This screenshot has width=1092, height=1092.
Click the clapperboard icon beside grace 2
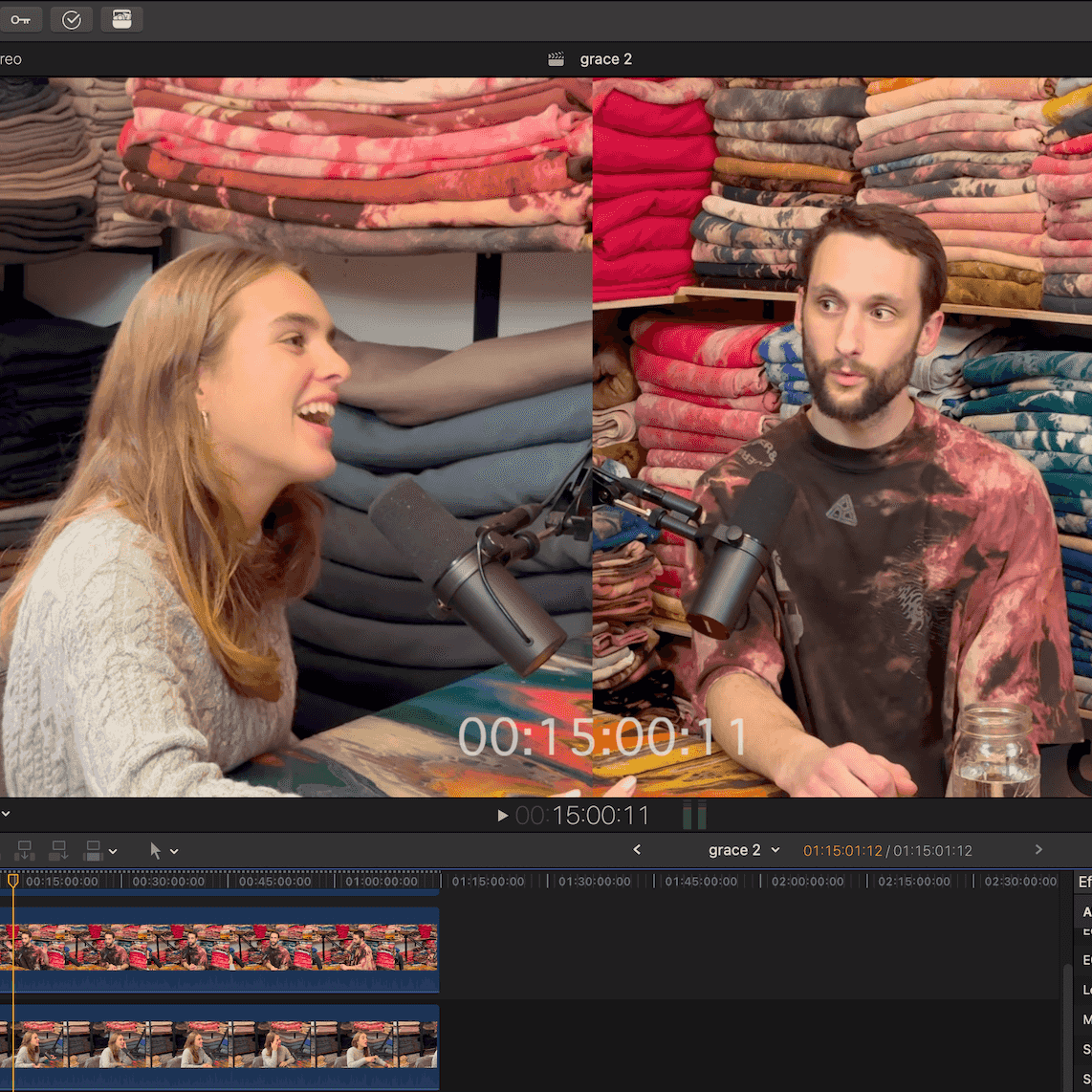pos(556,59)
